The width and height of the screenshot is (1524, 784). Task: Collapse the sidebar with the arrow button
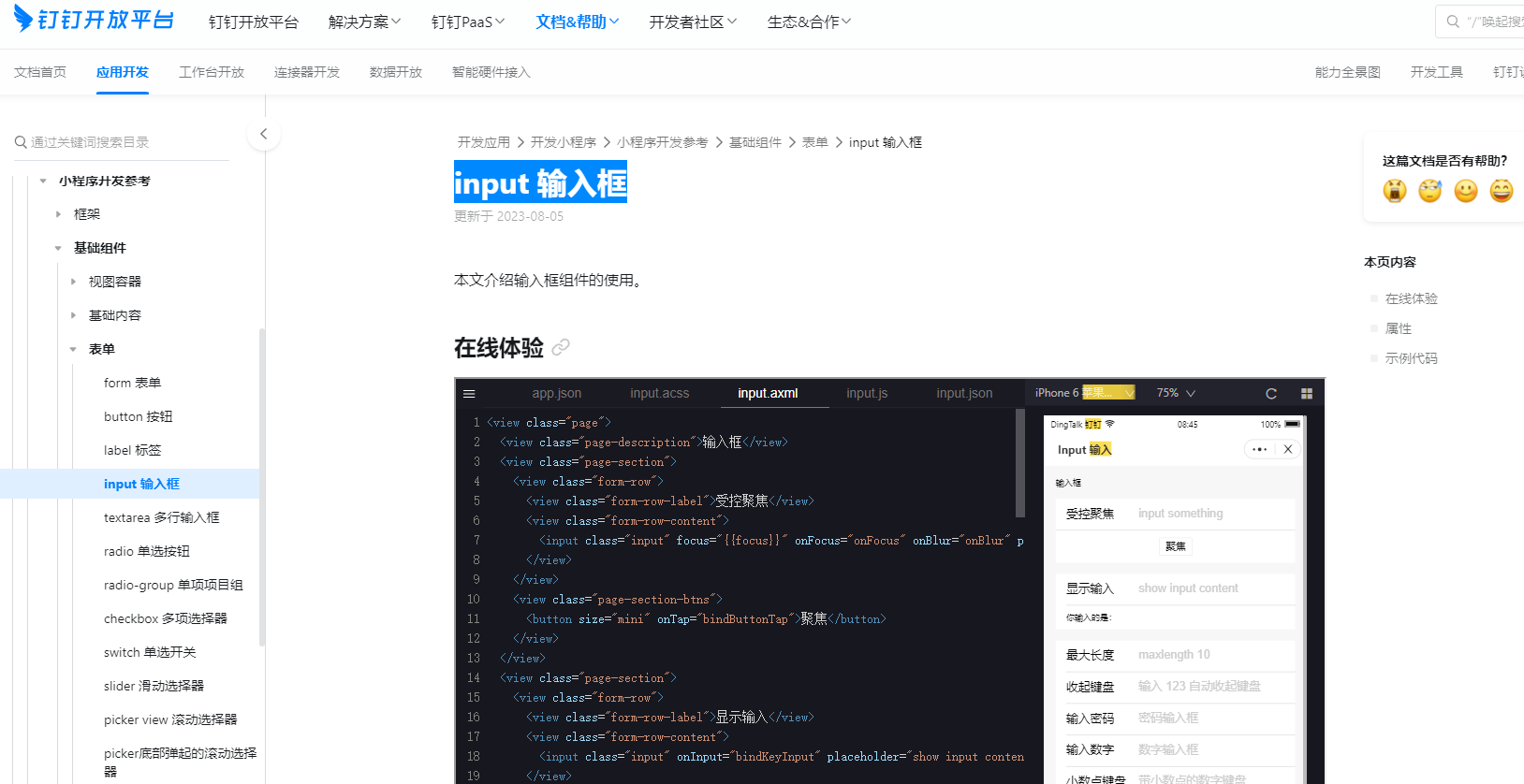tap(264, 134)
